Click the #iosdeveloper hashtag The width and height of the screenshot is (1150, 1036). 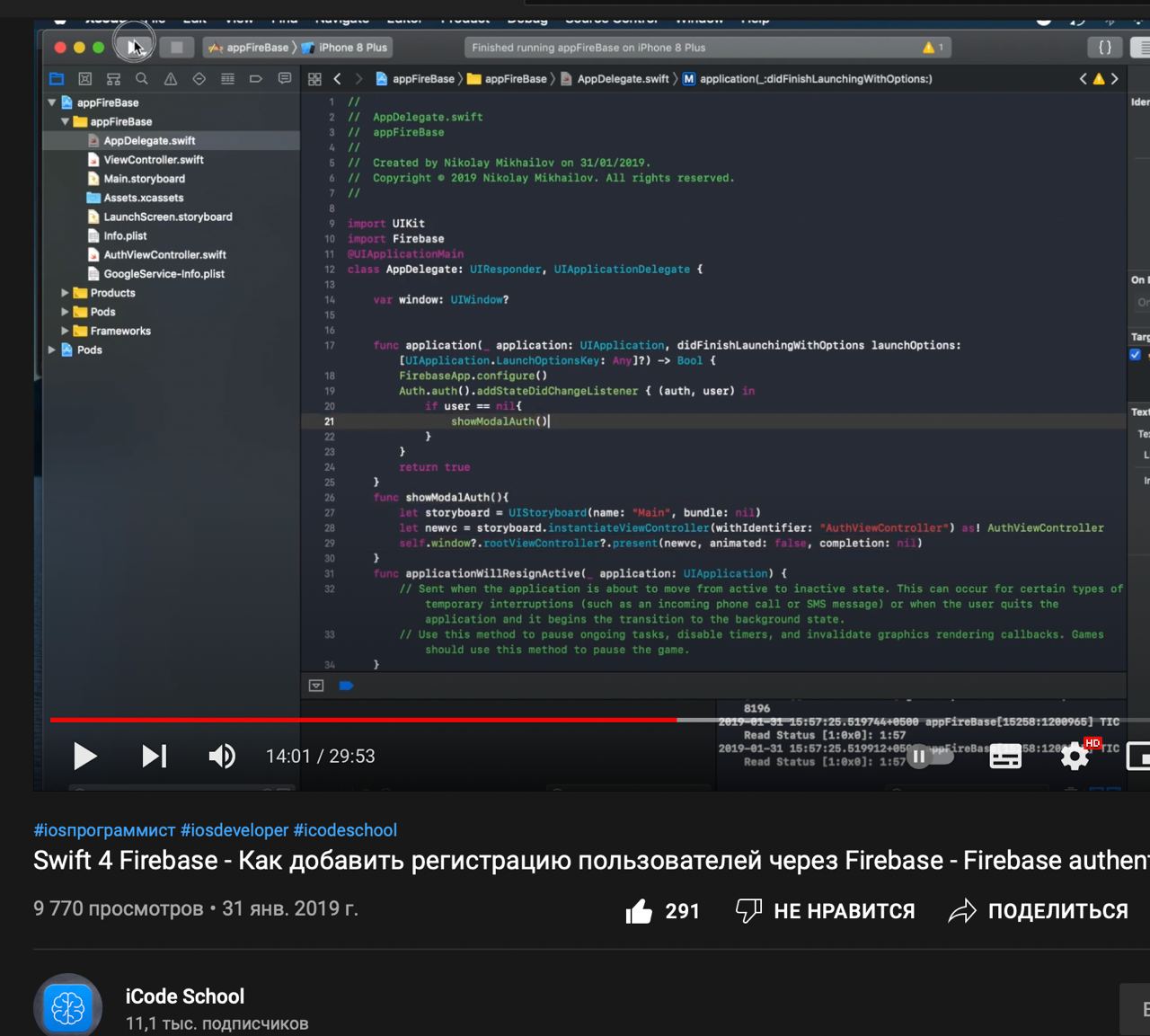click(x=234, y=830)
